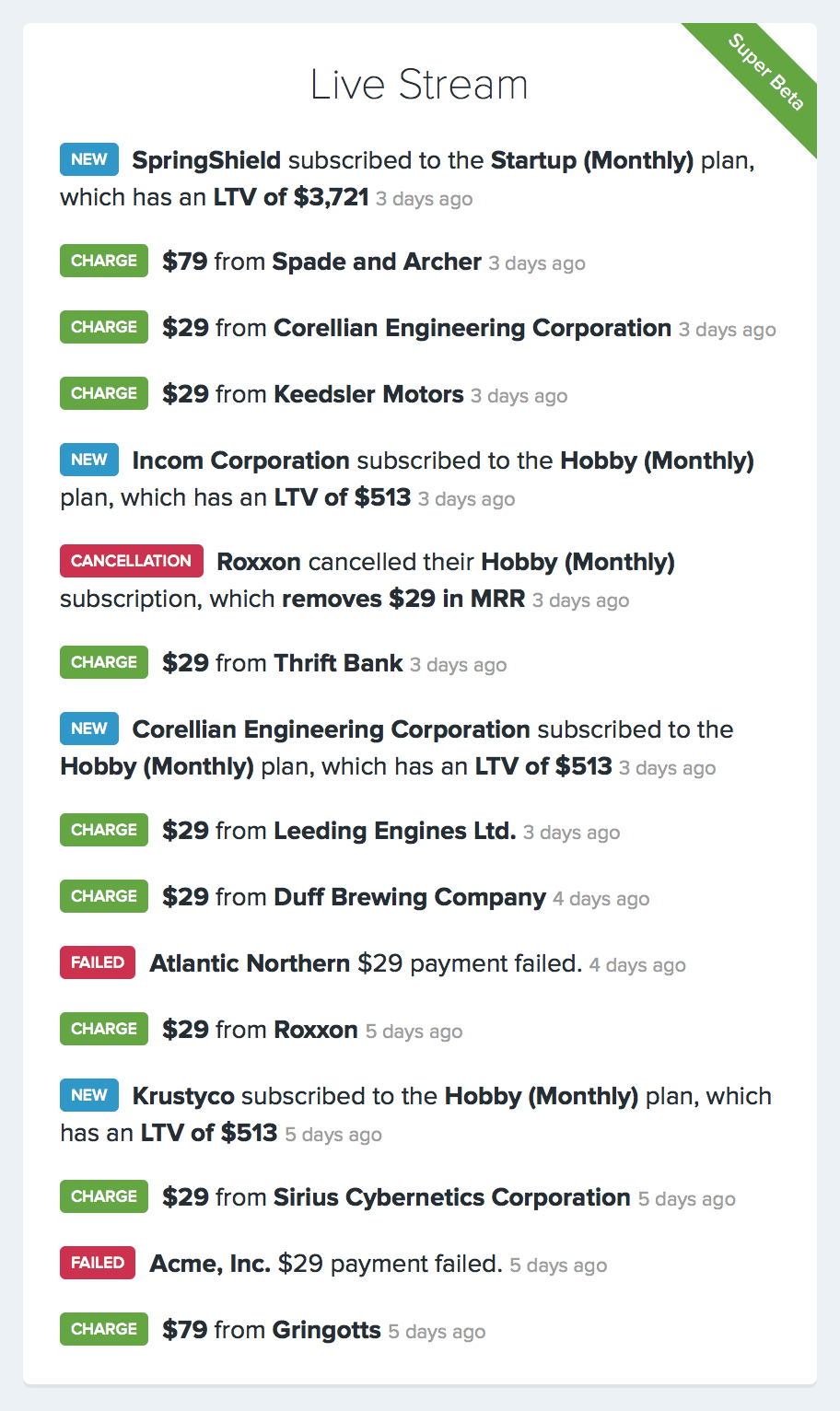Click the FAILED badge for Atlantic Northern
This screenshot has width=840, height=1411.
click(x=98, y=962)
